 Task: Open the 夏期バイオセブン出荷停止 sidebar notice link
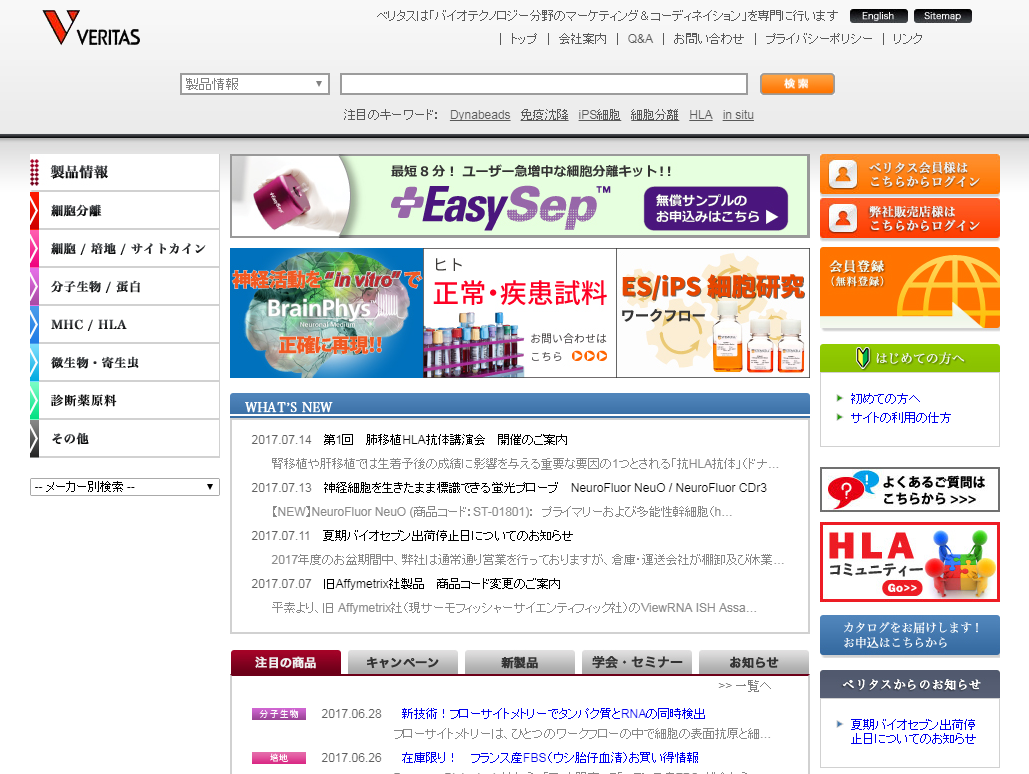[x=913, y=731]
